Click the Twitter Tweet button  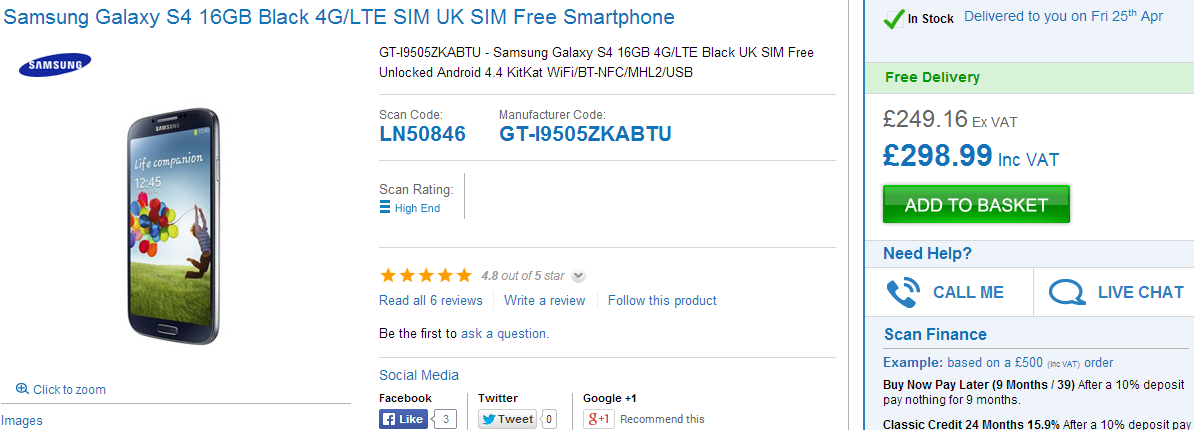507,419
